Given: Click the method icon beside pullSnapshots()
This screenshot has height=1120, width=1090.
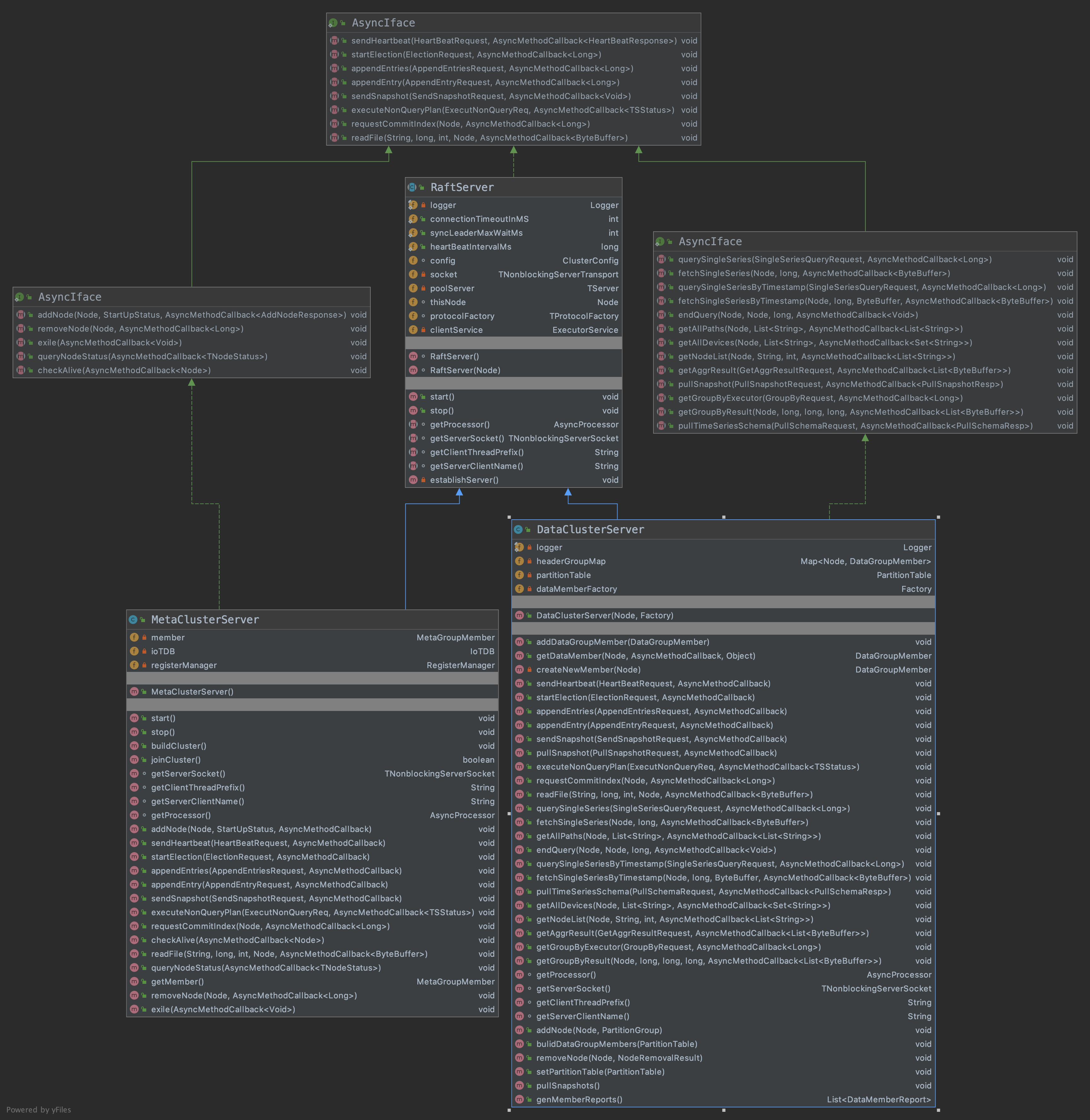Looking at the screenshot, I should 519,1086.
